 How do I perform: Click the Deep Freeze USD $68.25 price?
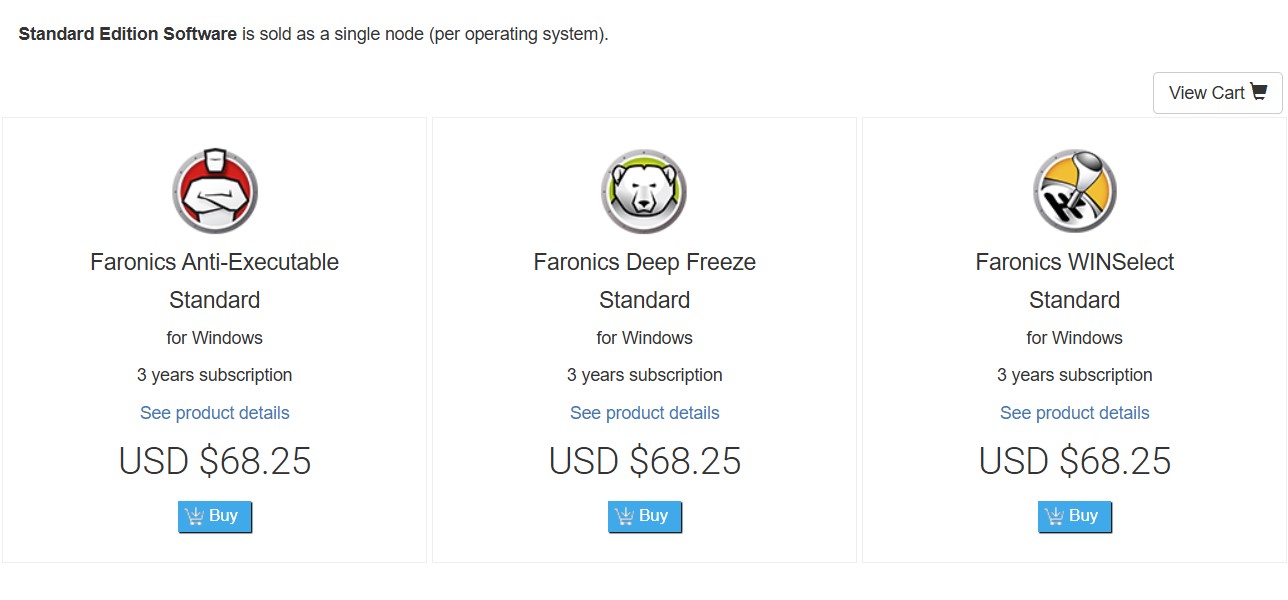pyautogui.click(x=645, y=461)
